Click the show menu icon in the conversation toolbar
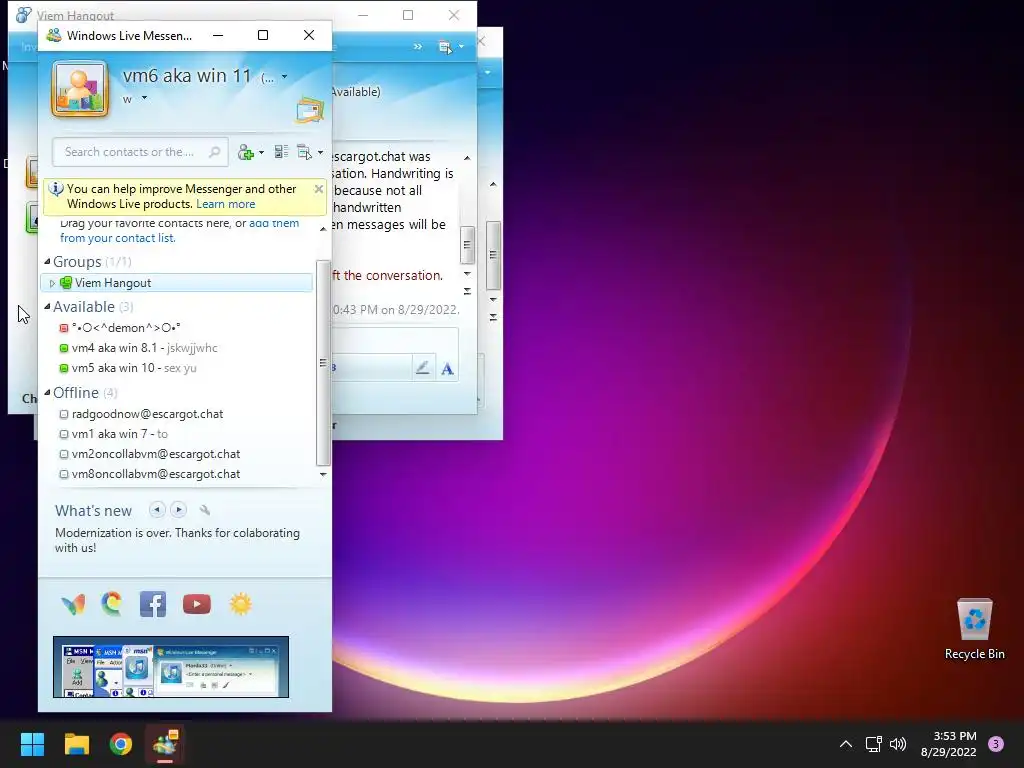The image size is (1024, 768). pyautogui.click(x=445, y=47)
